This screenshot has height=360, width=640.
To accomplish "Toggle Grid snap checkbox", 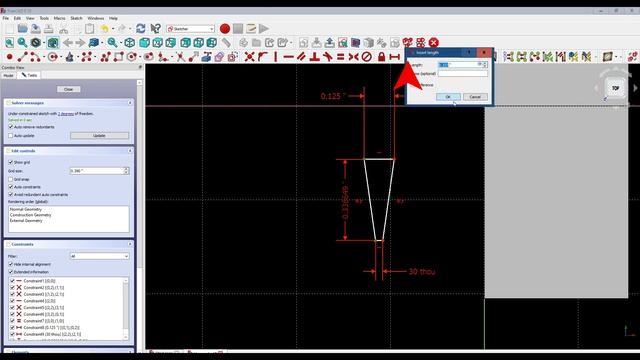I will [x=11, y=179].
